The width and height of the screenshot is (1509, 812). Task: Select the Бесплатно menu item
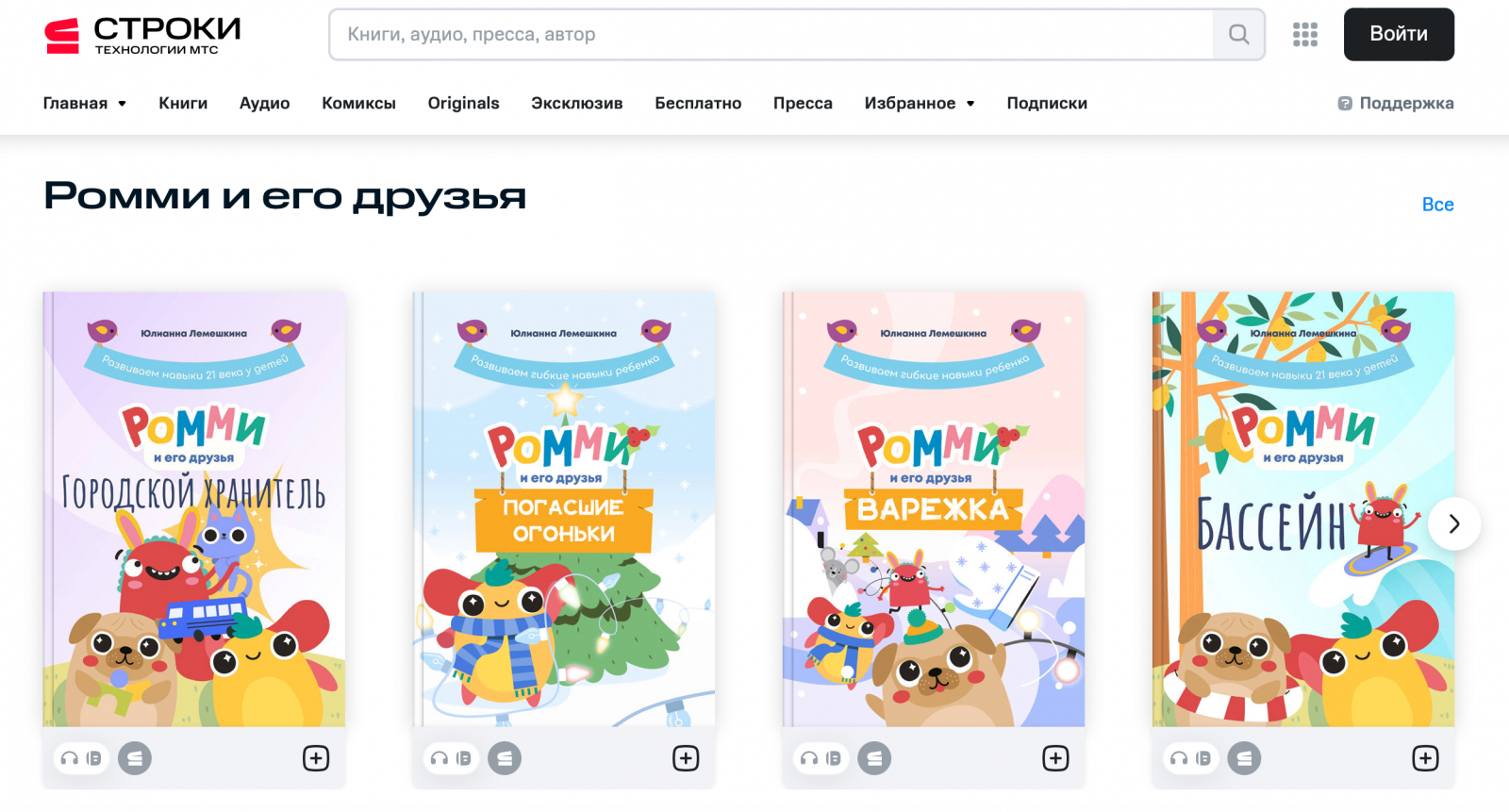tap(698, 104)
